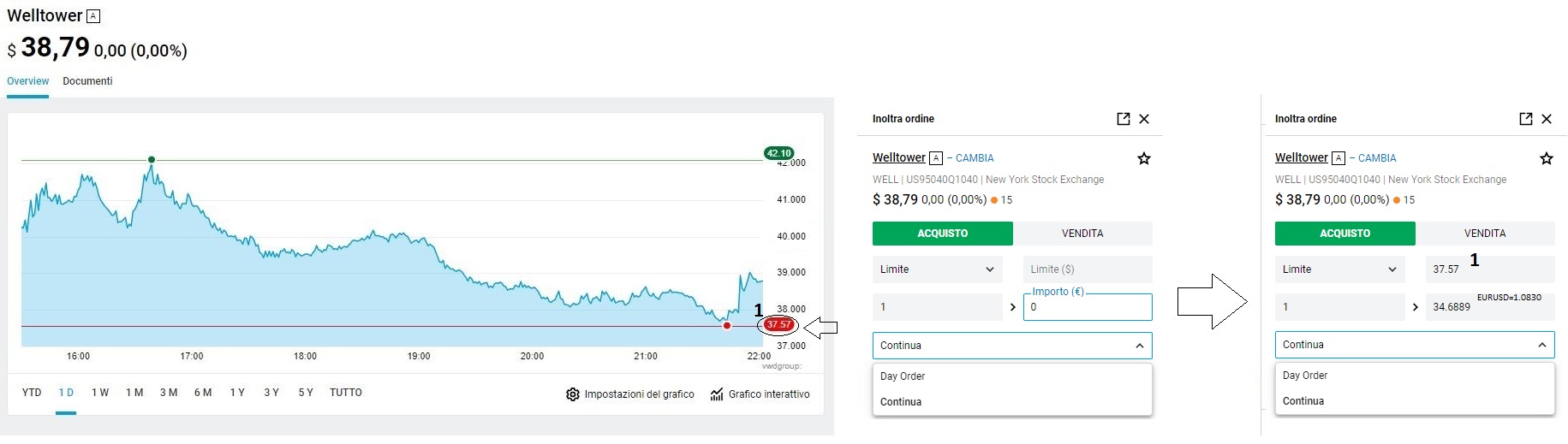Switch to the Documenti tab
Screen dimensions: 1568x444
click(x=87, y=81)
